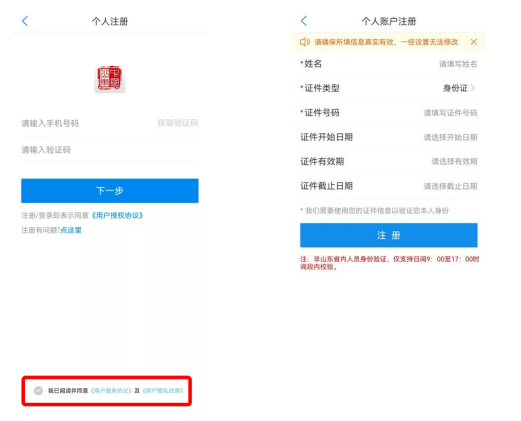Expand the 证件类型 chevron next to 身份证
The width and height of the screenshot is (521, 421).
473,88
